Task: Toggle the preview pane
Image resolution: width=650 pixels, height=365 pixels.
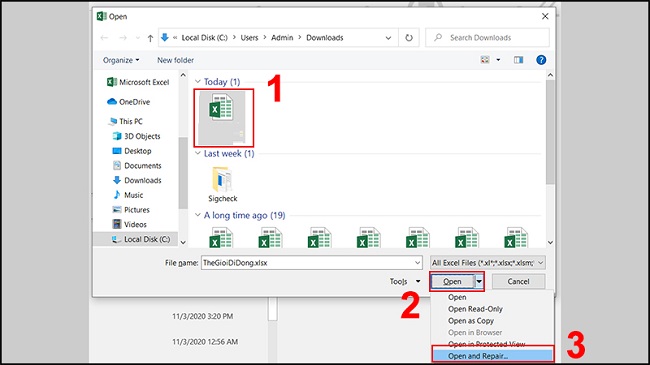Action: tap(518, 60)
